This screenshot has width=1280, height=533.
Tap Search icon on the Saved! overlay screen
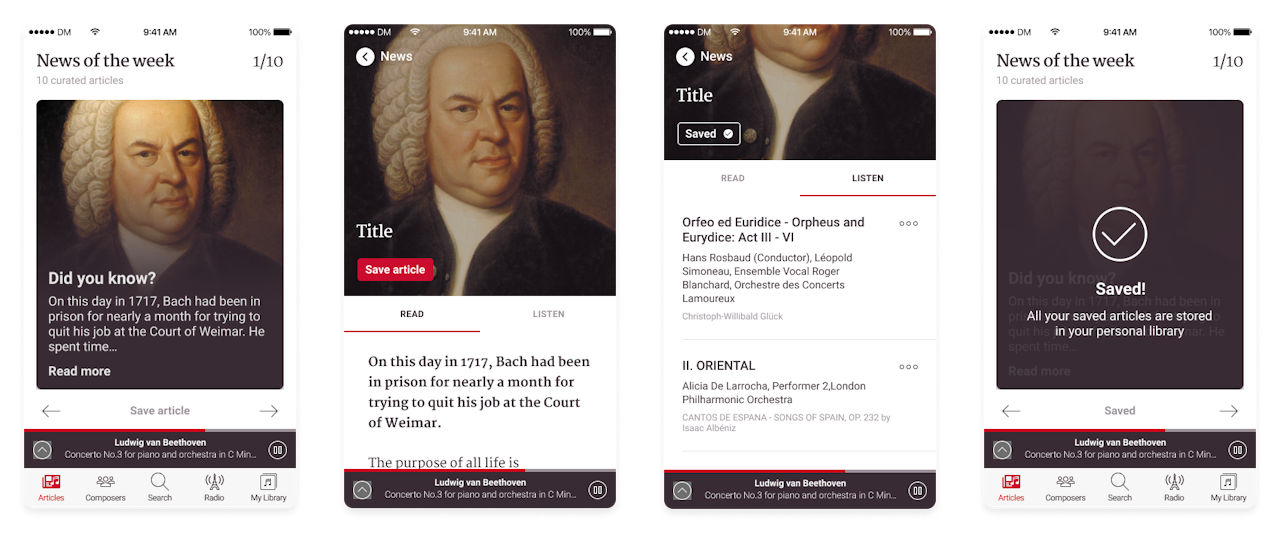[1120, 488]
